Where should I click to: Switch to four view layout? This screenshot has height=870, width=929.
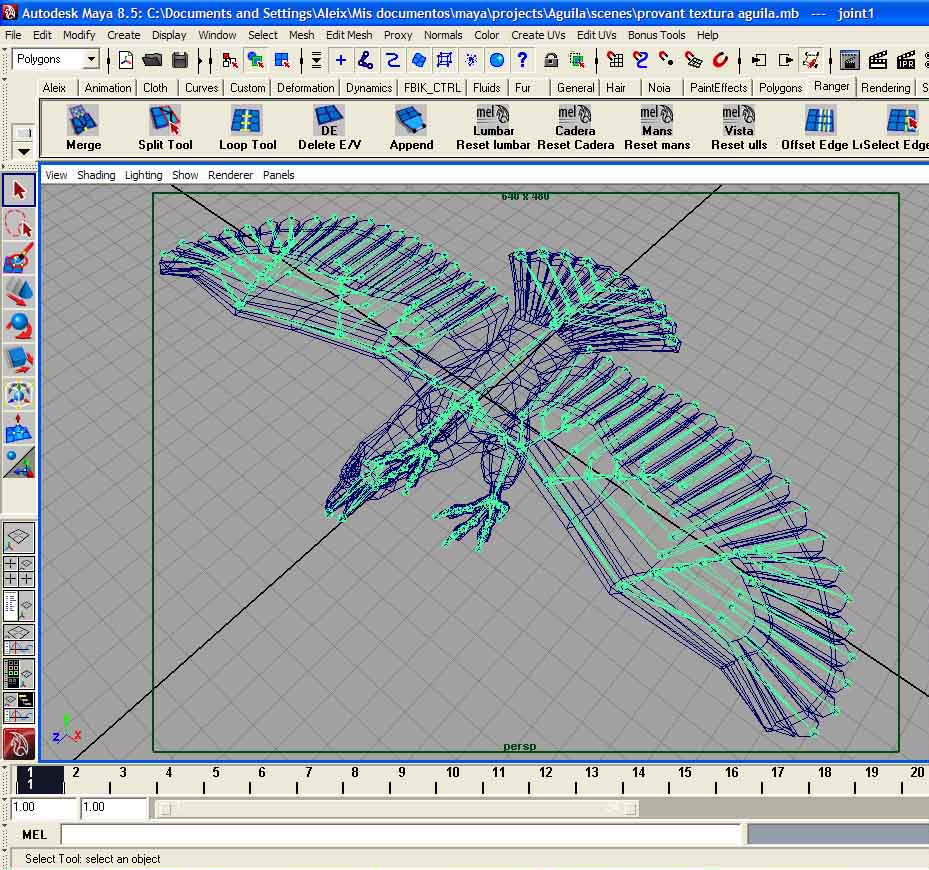19,571
